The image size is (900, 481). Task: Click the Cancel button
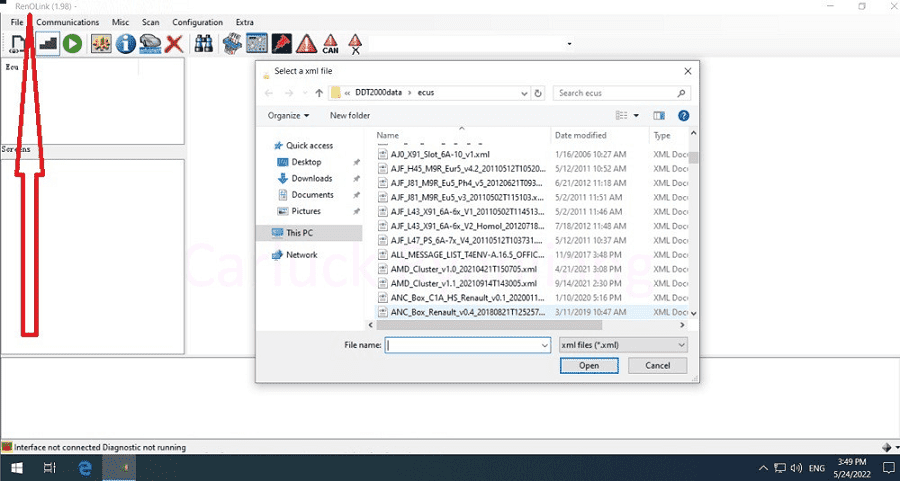[x=658, y=366]
